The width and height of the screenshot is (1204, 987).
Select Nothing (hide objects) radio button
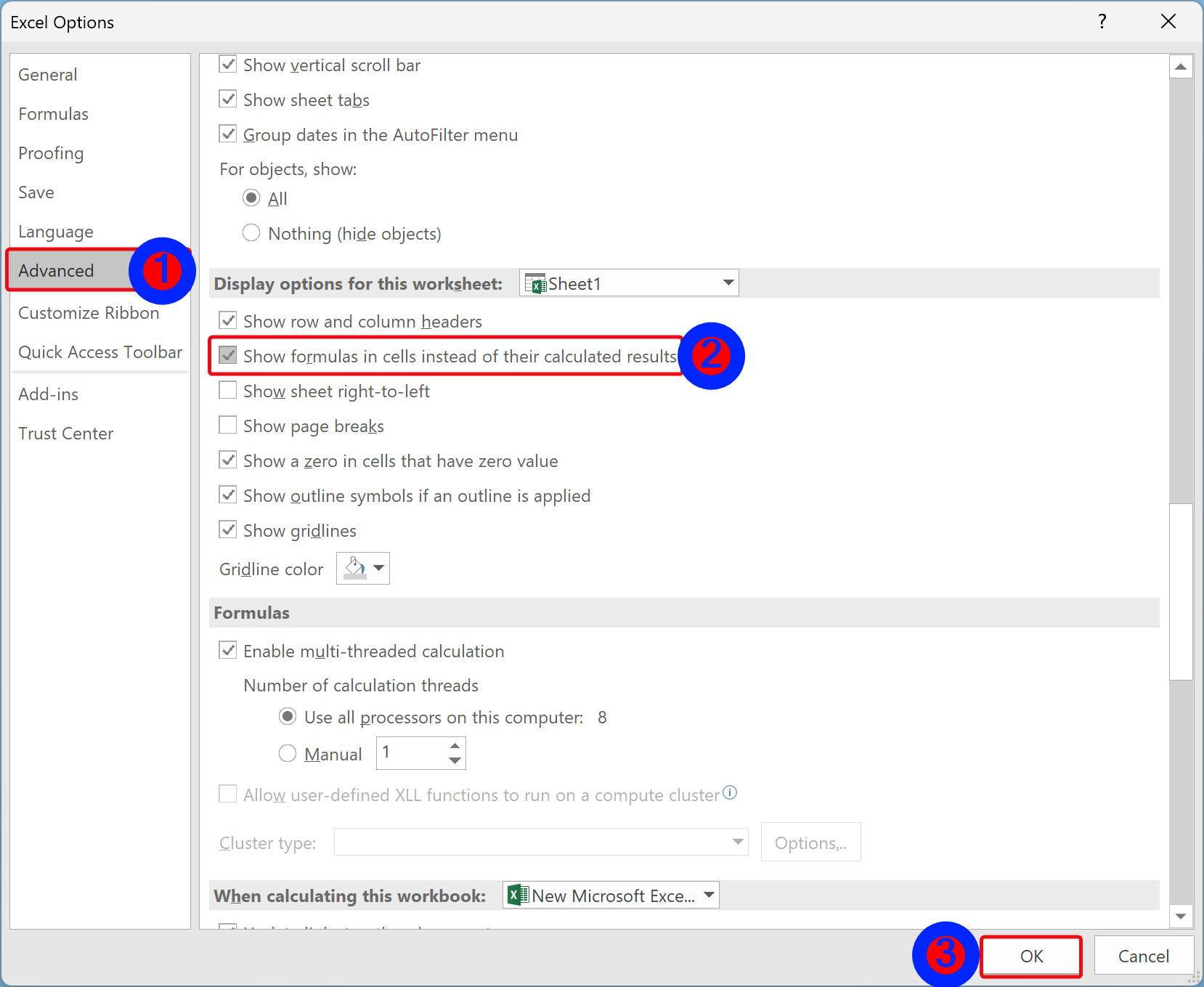click(251, 232)
